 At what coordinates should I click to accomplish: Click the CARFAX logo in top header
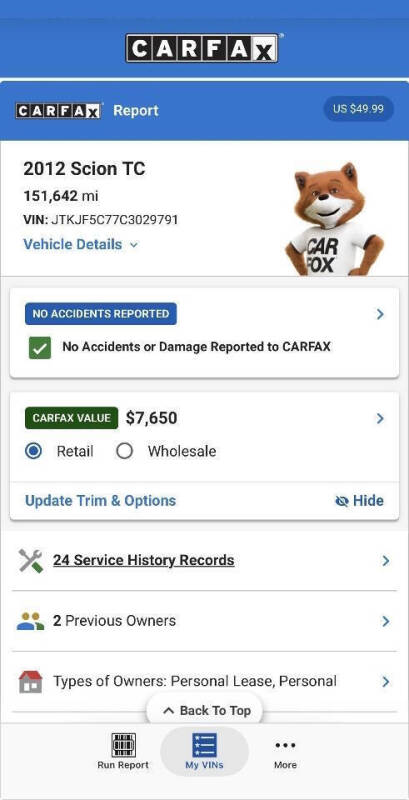point(202,48)
